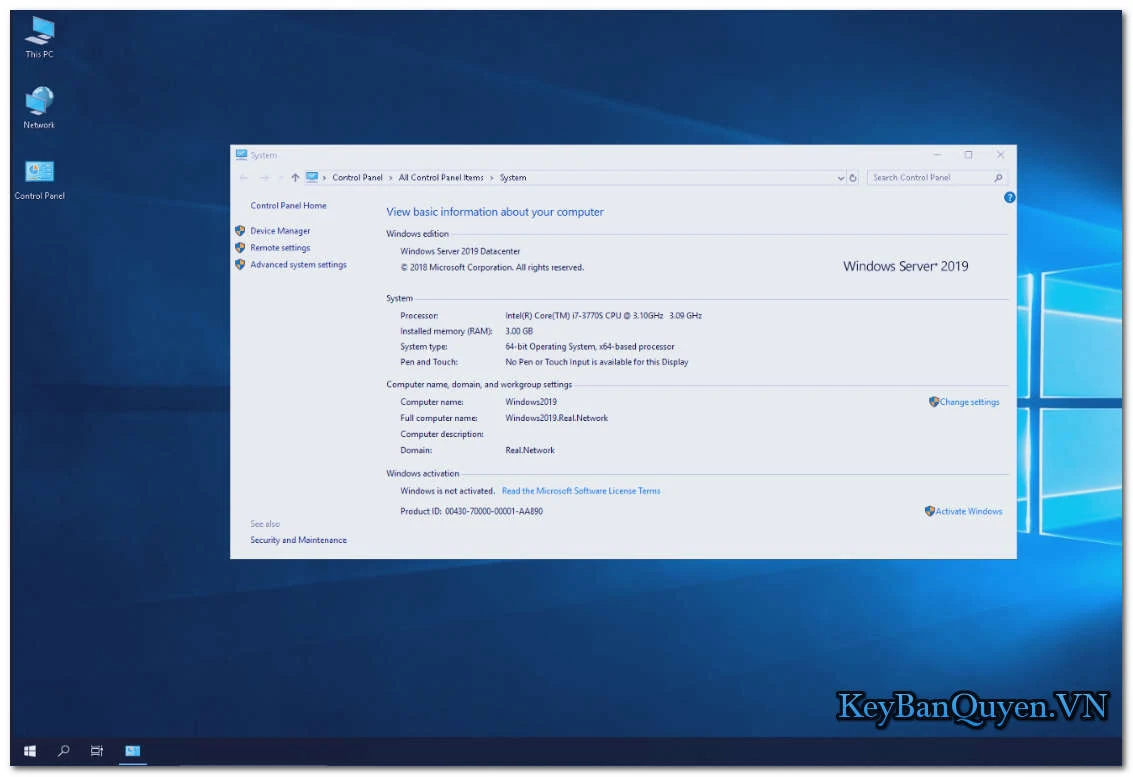Viewport: 1133px width, 777px height.
Task: Expand the address bar history dropdown
Action: coord(840,178)
